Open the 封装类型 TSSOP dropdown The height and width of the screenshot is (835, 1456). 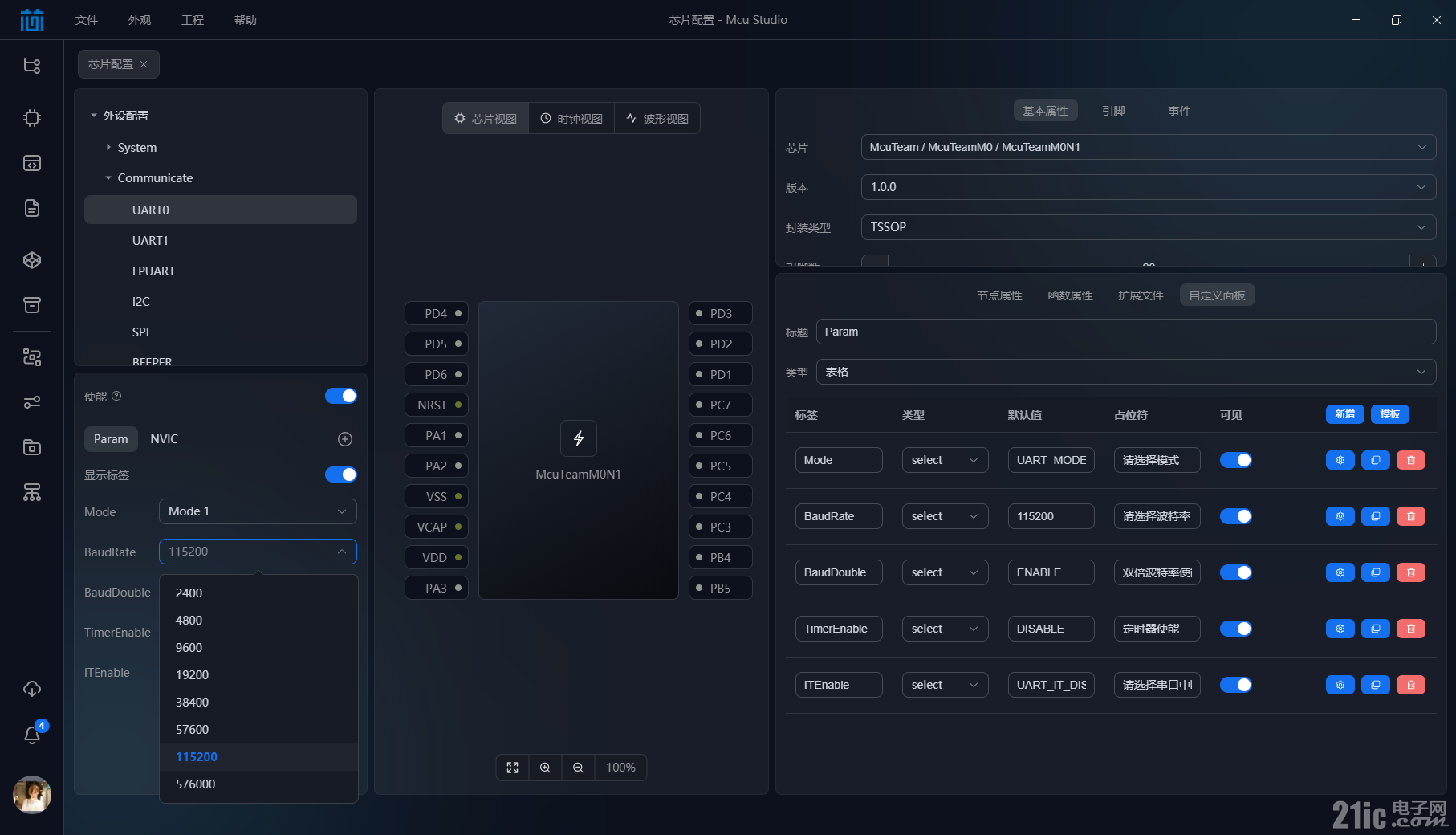(x=1148, y=227)
